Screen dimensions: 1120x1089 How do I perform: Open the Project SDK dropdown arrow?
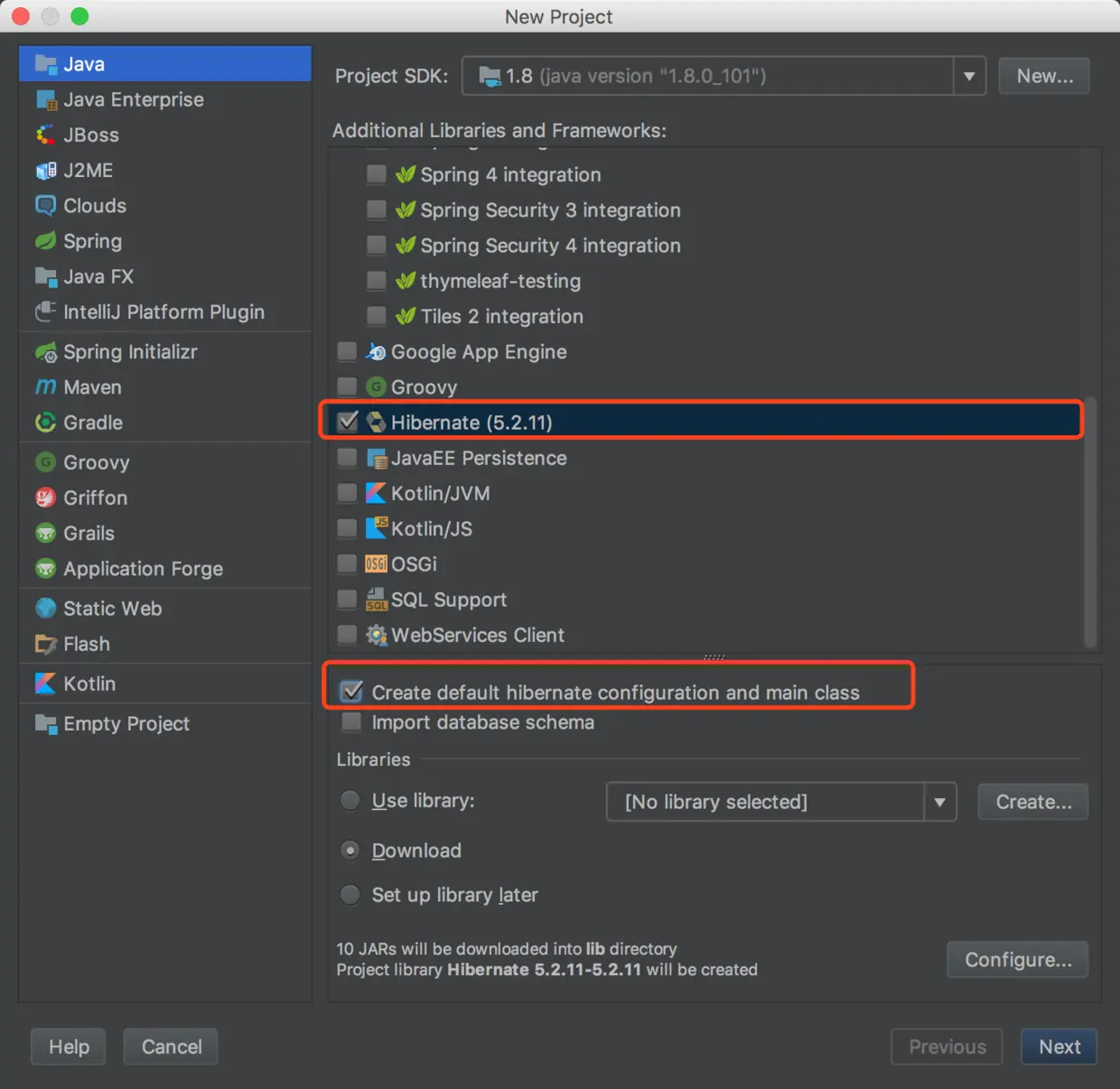coord(969,76)
